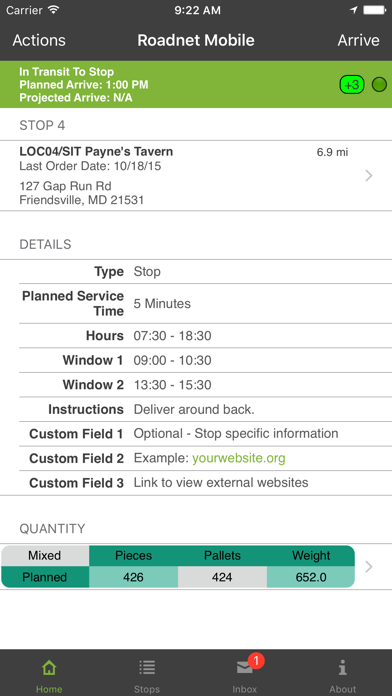392x696 pixels.
Task: Expand the Quantity table chevron
Action: pyautogui.click(x=368, y=567)
